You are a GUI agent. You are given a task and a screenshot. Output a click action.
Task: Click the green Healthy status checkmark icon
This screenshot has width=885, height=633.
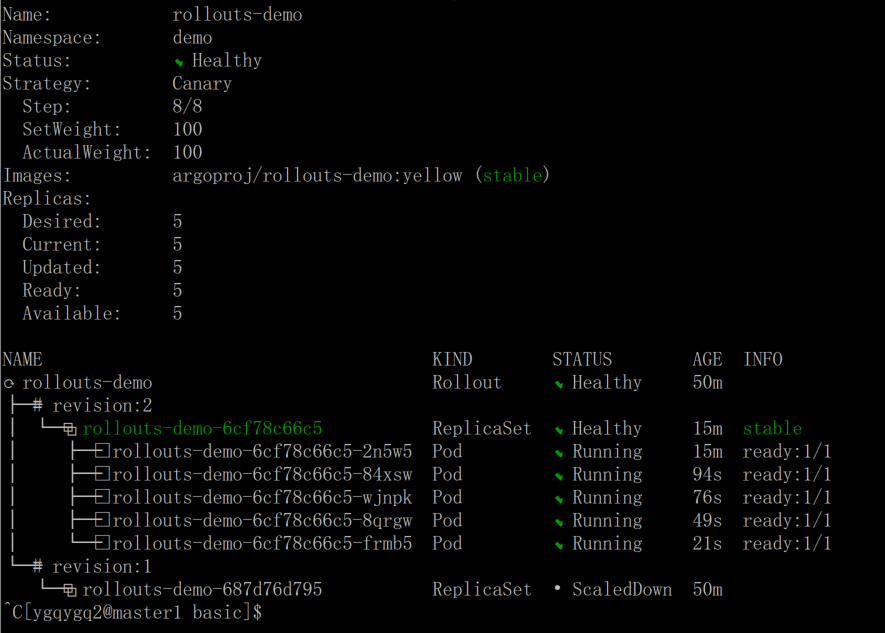(x=178, y=62)
